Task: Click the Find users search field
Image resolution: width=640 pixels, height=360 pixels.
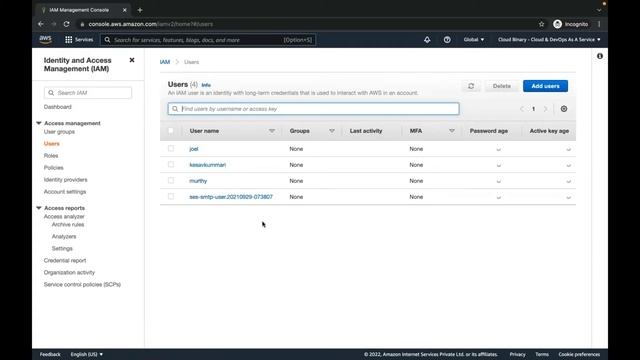Action: 313,109
